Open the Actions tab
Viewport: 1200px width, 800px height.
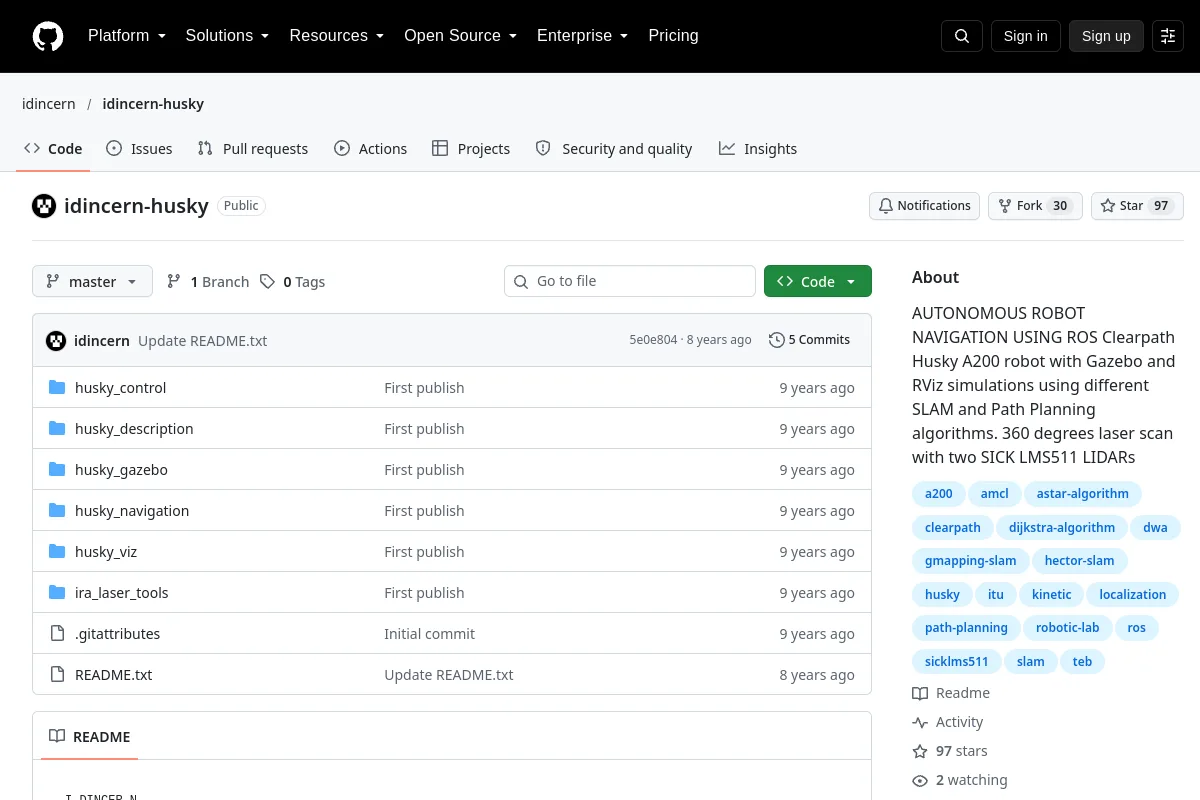(x=370, y=148)
